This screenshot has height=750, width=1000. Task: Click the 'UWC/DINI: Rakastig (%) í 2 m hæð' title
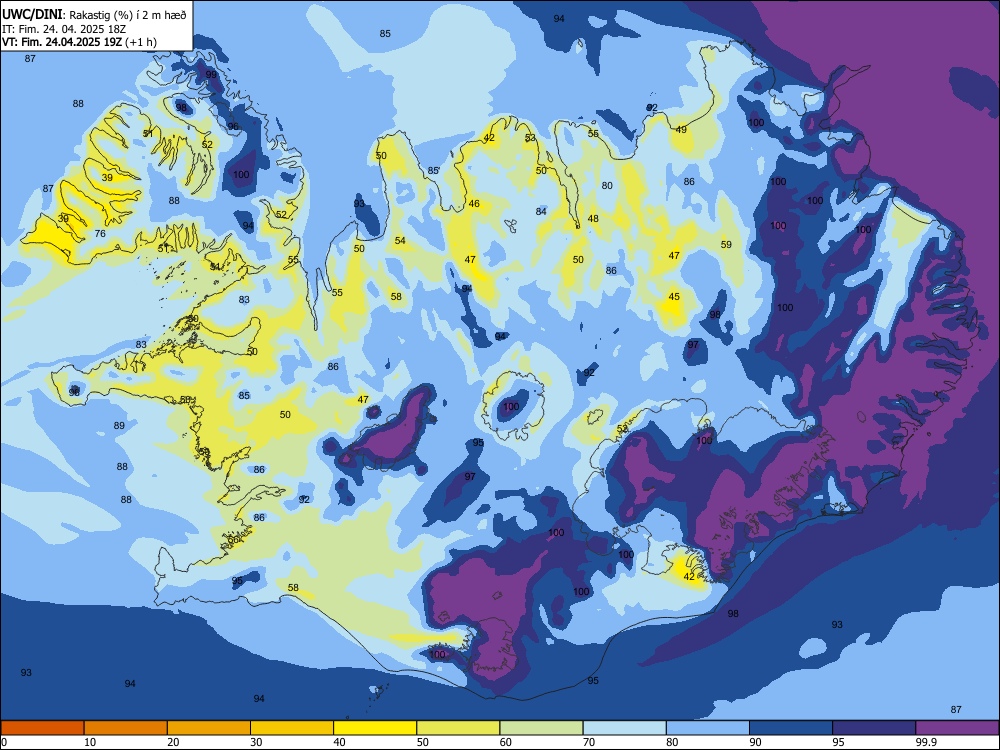[94, 15]
